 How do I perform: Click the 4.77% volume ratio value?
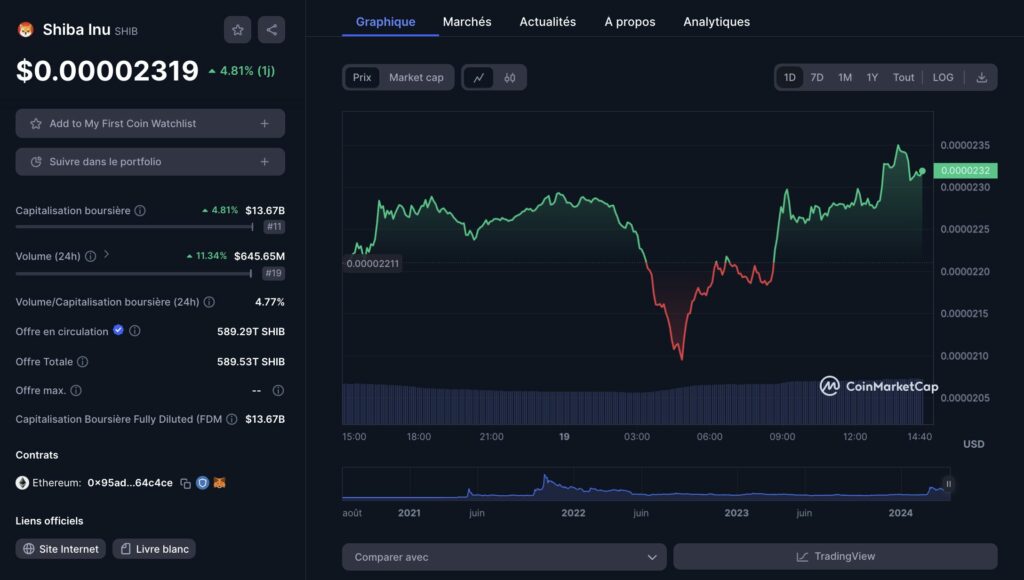click(x=270, y=302)
